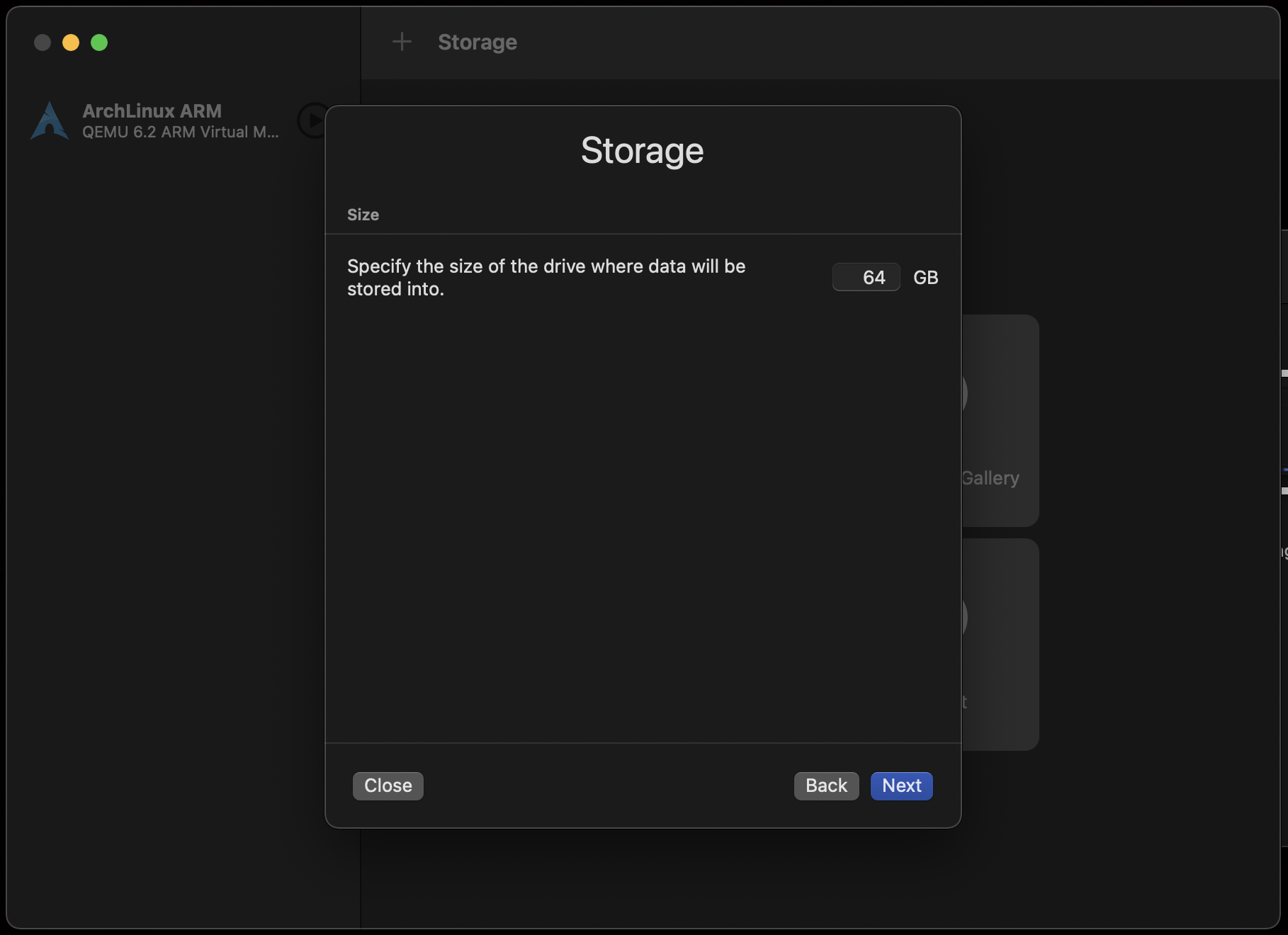Click the gray window close dot
Image resolution: width=1288 pixels, height=935 pixels.
[x=43, y=42]
